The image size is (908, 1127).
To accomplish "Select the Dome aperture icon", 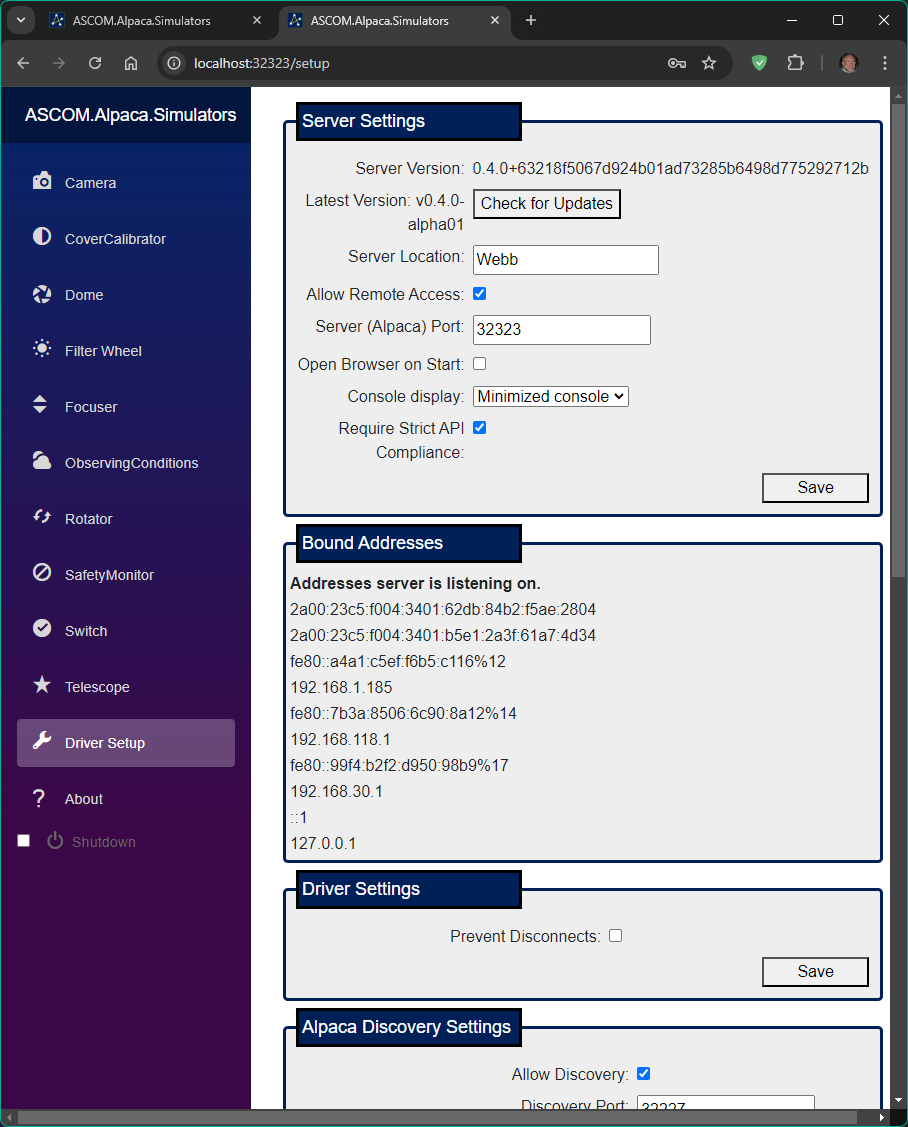I will pos(42,294).
